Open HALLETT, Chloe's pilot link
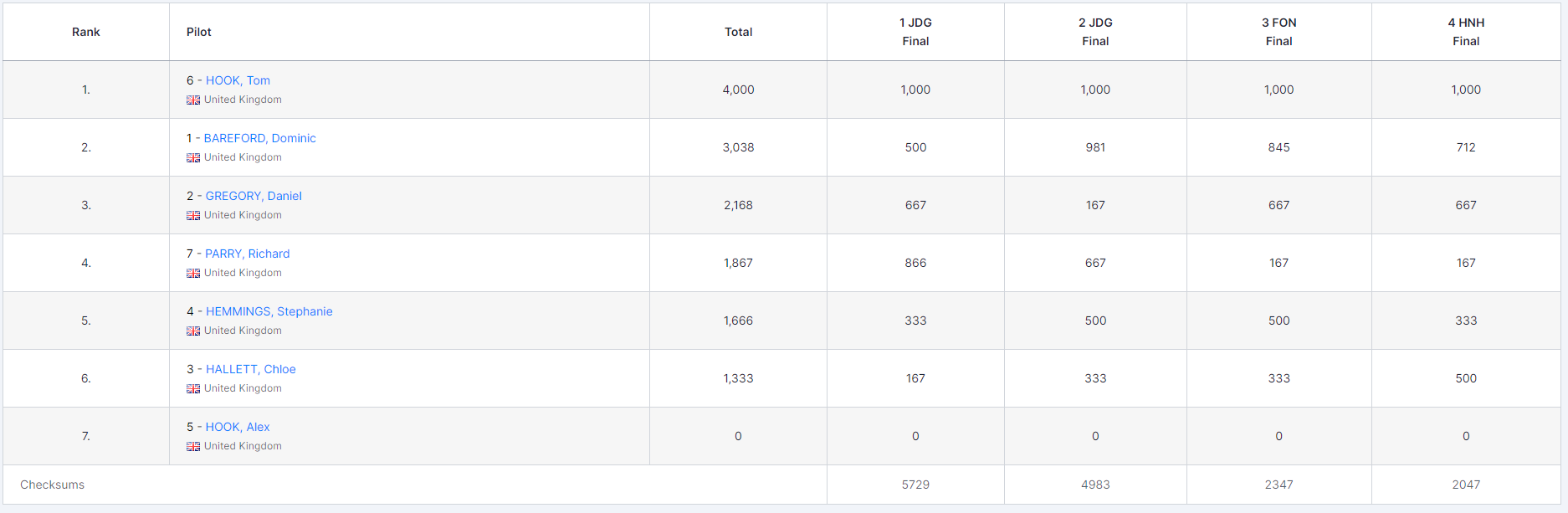The image size is (1568, 513). click(250, 369)
